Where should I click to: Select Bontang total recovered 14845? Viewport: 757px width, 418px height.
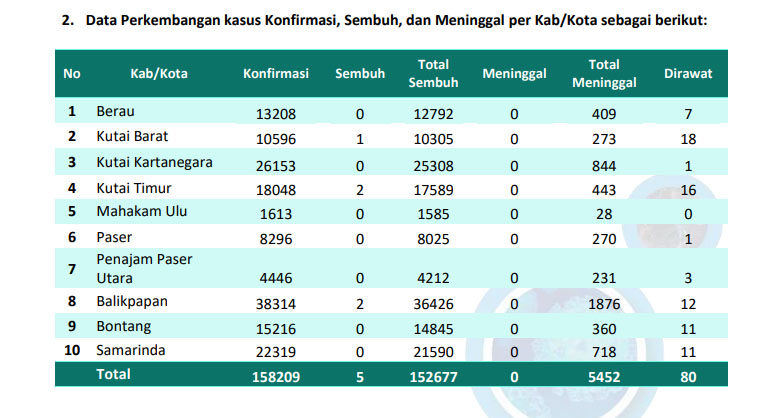point(433,329)
